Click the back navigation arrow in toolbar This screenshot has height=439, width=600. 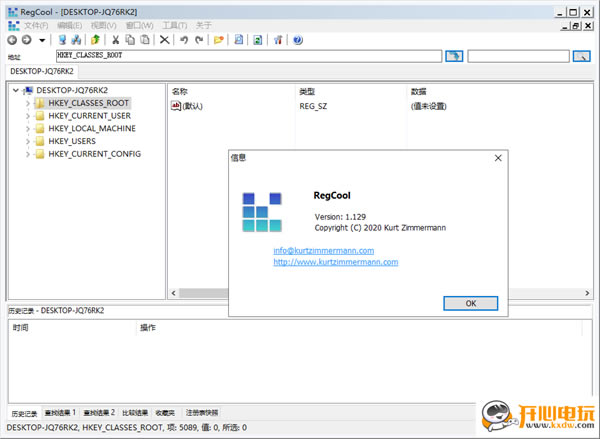pyautogui.click(x=12, y=40)
